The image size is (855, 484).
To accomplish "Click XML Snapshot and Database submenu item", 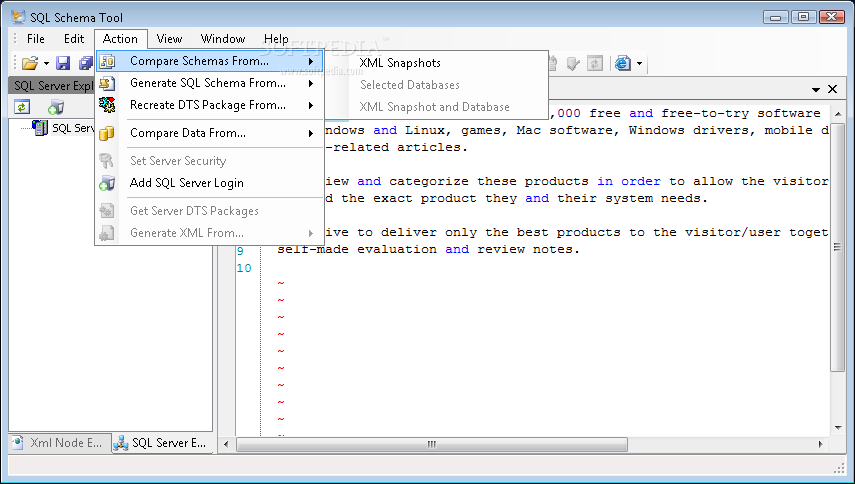I will coord(434,107).
